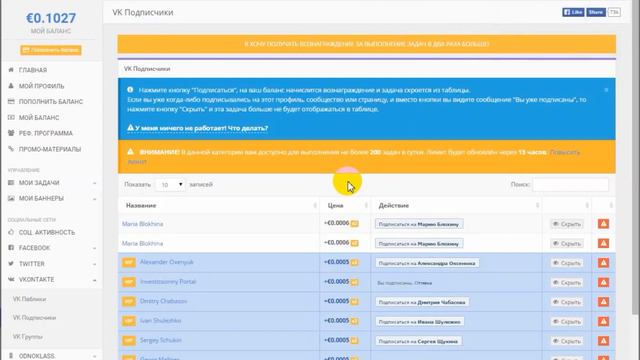The height and width of the screenshot is (360, 640).
Task: Open СОЦ. АКТИВНОСТЬ section
Action: (47, 233)
